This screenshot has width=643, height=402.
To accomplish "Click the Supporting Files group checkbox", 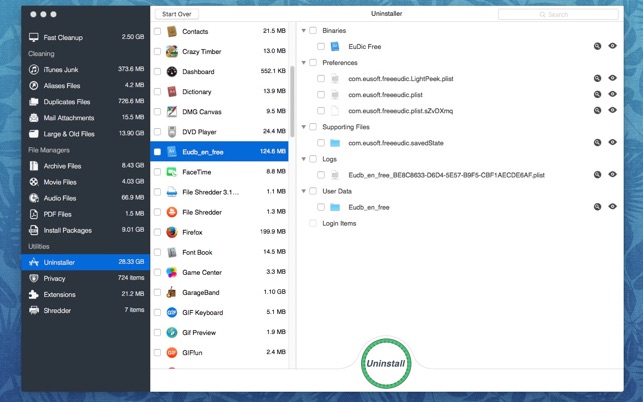I will click(313, 127).
